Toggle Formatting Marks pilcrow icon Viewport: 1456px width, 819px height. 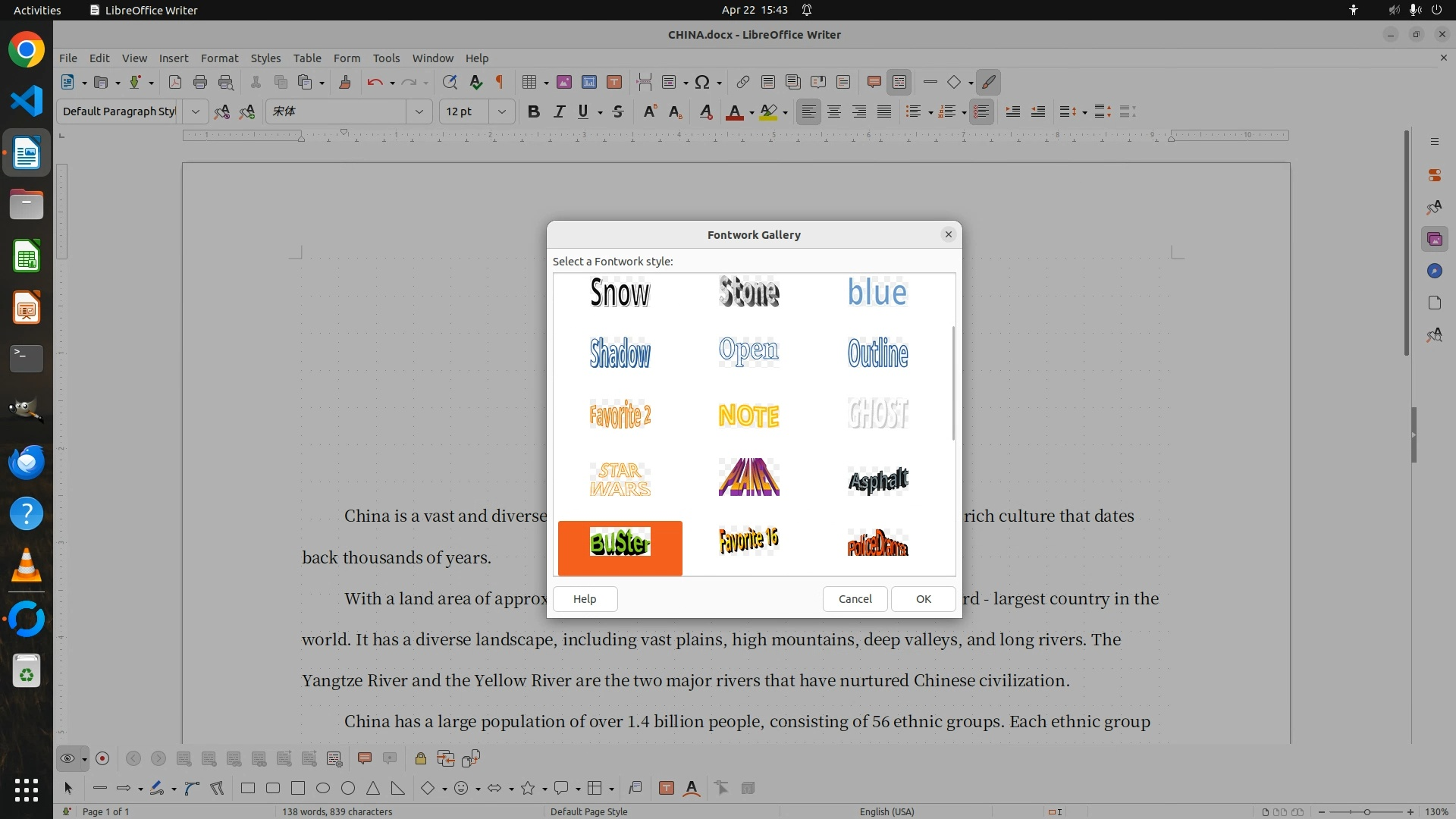point(500,82)
